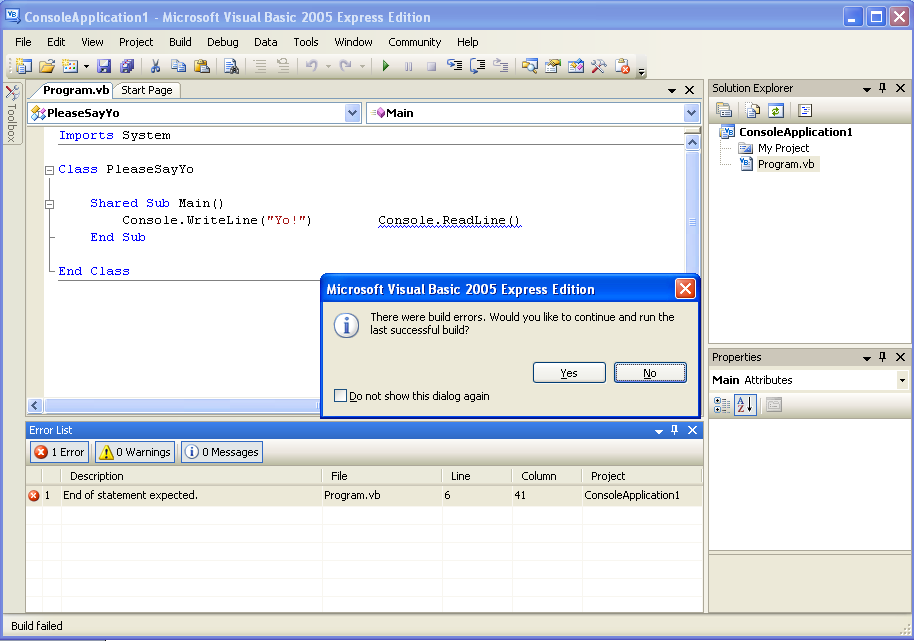Viewport: 914px width, 641px height.
Task: Click Solution Explorer Properties icon
Action: (723, 110)
